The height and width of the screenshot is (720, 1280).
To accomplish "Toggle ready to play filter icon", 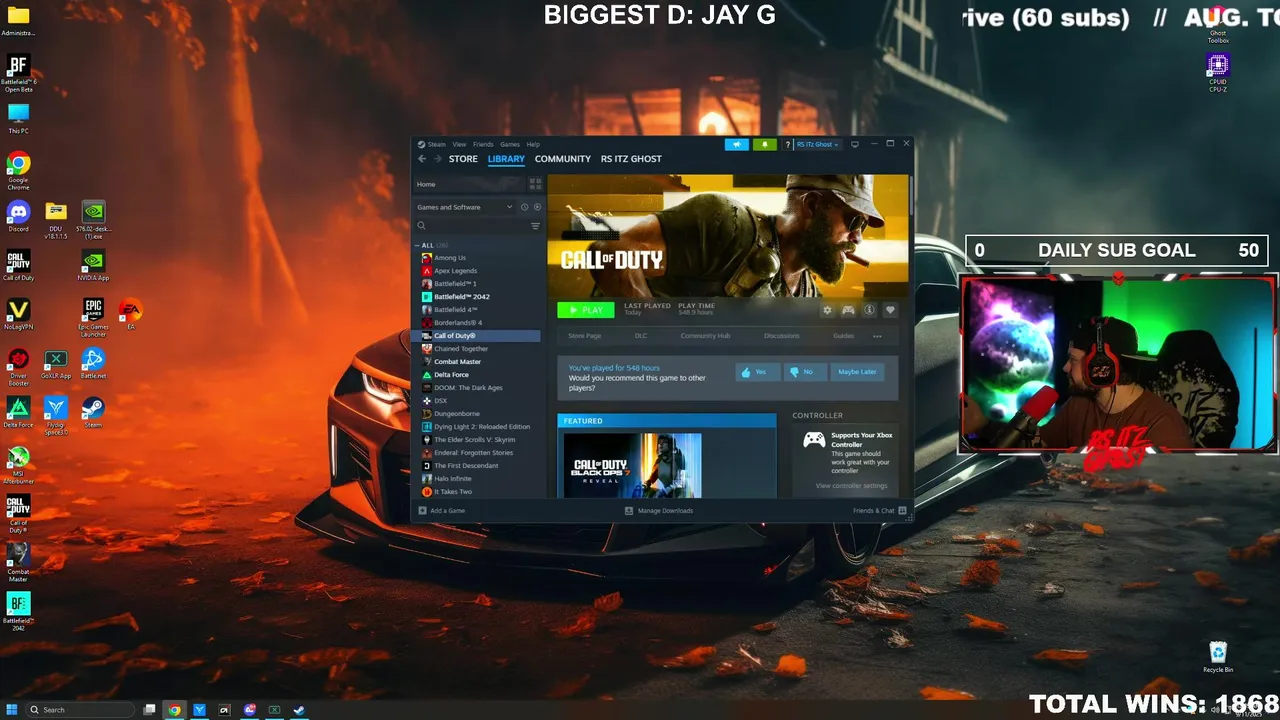I will tap(537, 207).
